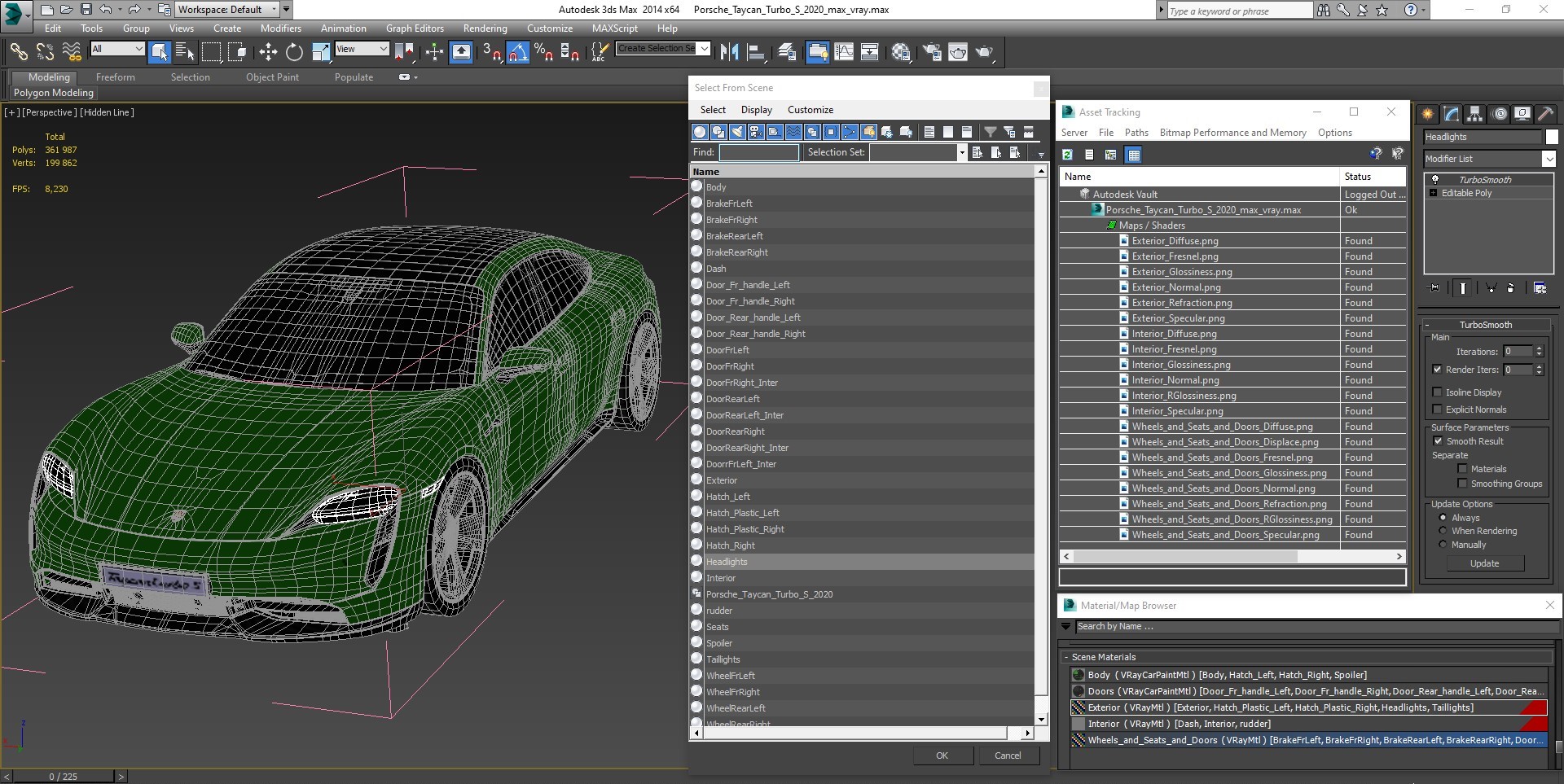
Task: Choose the Select and Uniform Scale tool
Action: [x=321, y=52]
